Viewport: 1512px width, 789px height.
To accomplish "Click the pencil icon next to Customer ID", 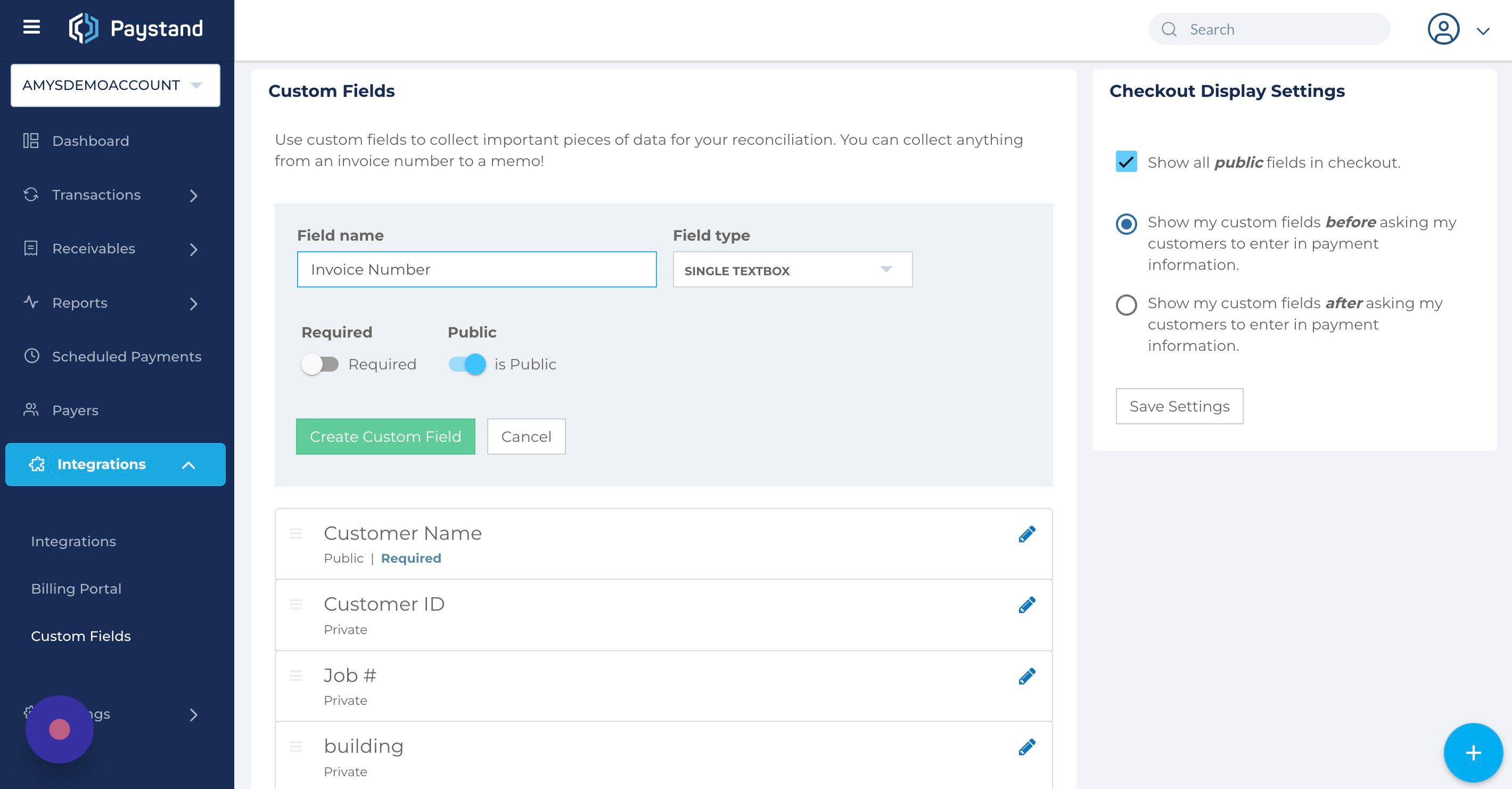I will [x=1026, y=604].
